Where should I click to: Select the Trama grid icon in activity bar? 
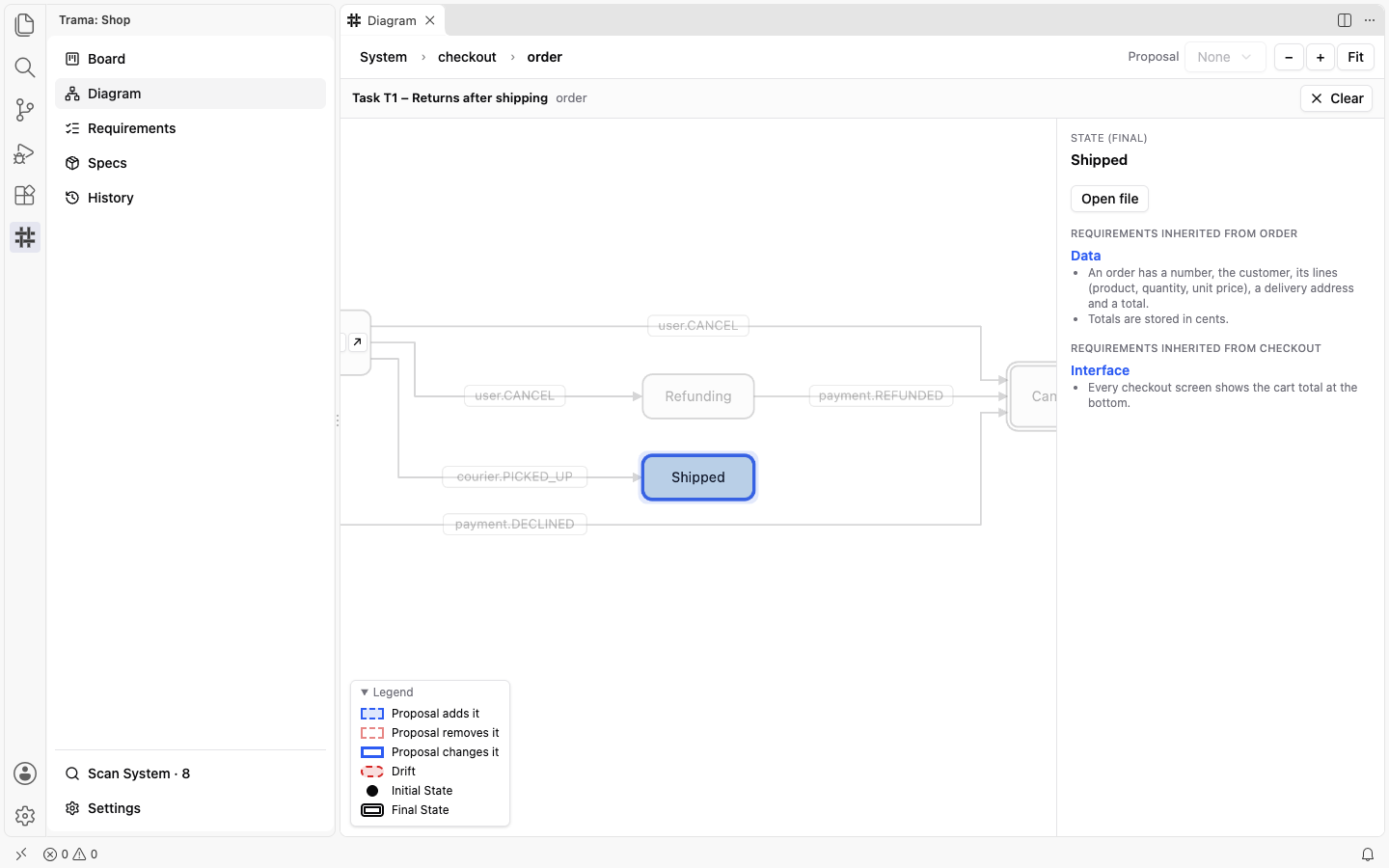click(x=25, y=237)
